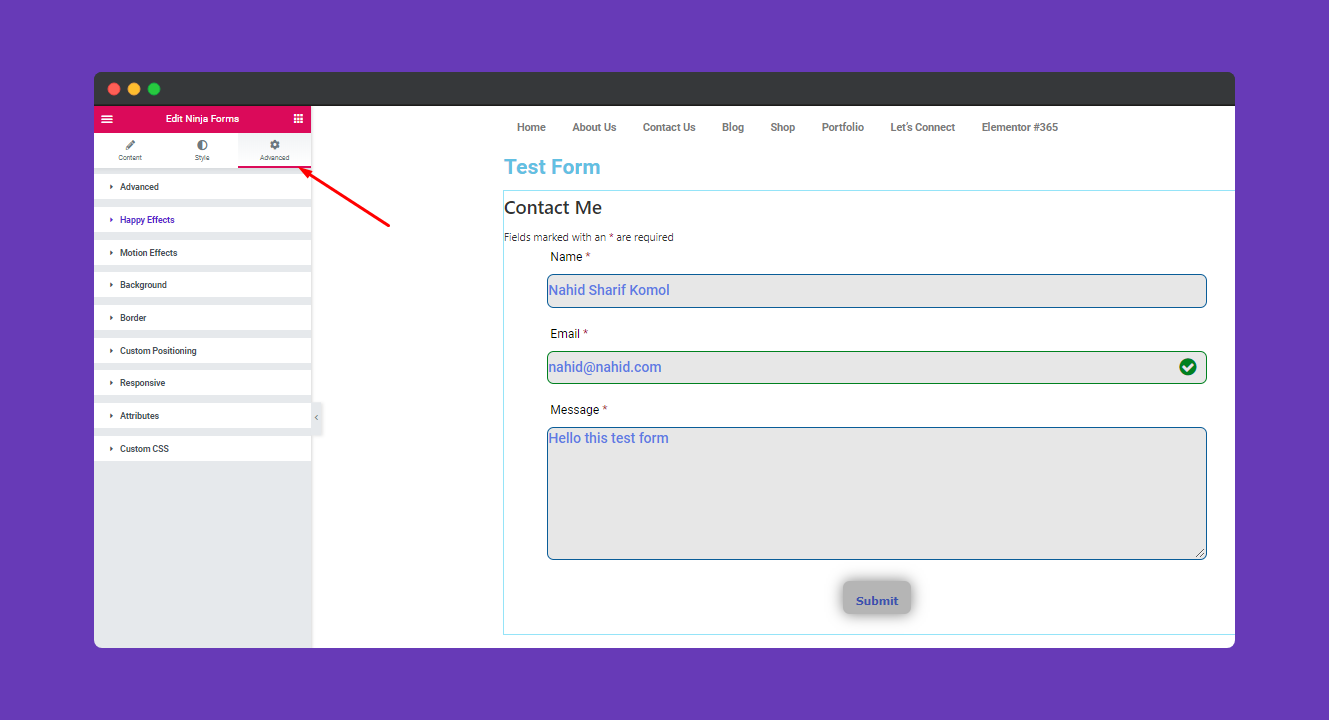Click the red close window button
The width and height of the screenshot is (1329, 720).
point(114,89)
